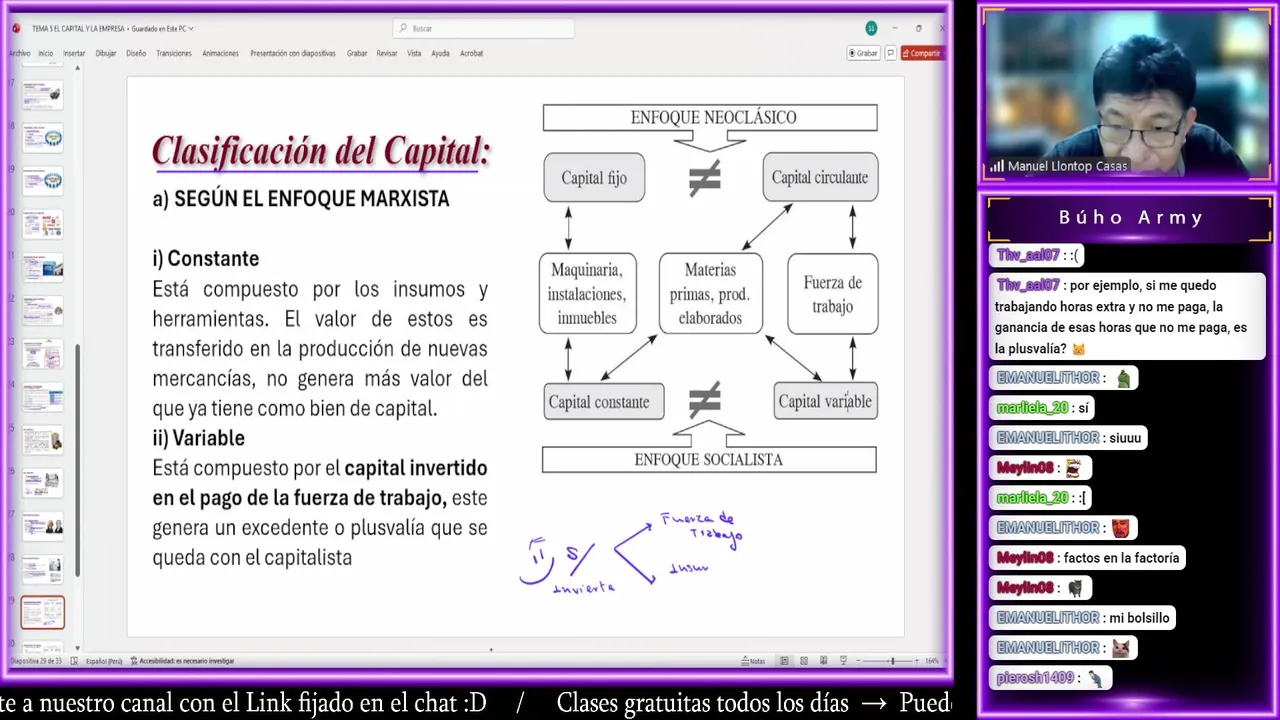Select the Grabar ribbon tab
This screenshot has height=720, width=1280.
[357, 53]
